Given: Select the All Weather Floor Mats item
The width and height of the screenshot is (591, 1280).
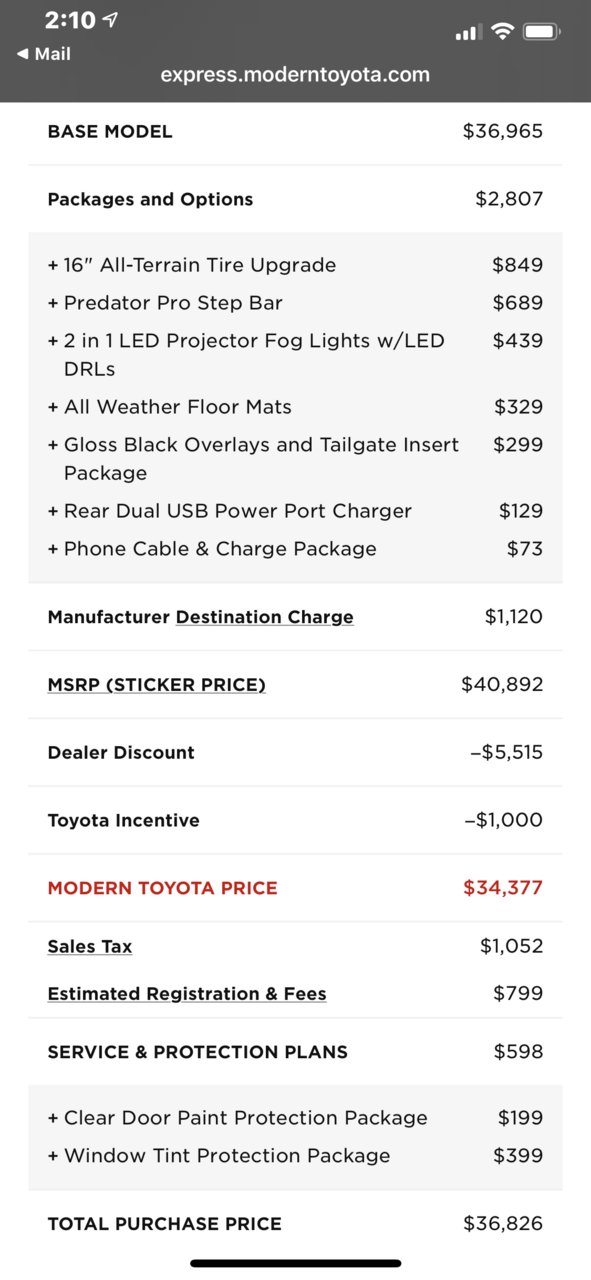Looking at the screenshot, I should [295, 407].
